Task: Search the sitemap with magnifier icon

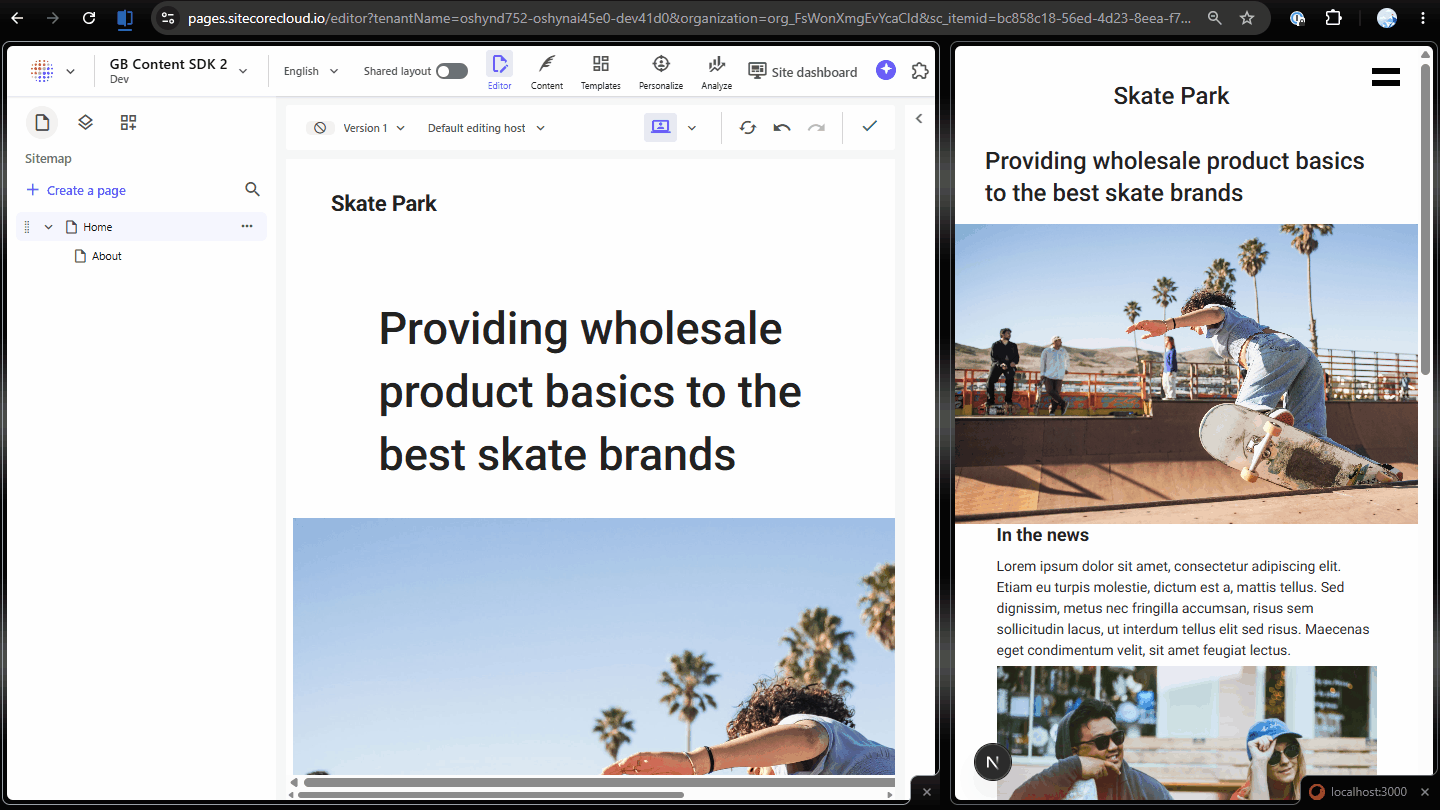Action: click(x=252, y=189)
